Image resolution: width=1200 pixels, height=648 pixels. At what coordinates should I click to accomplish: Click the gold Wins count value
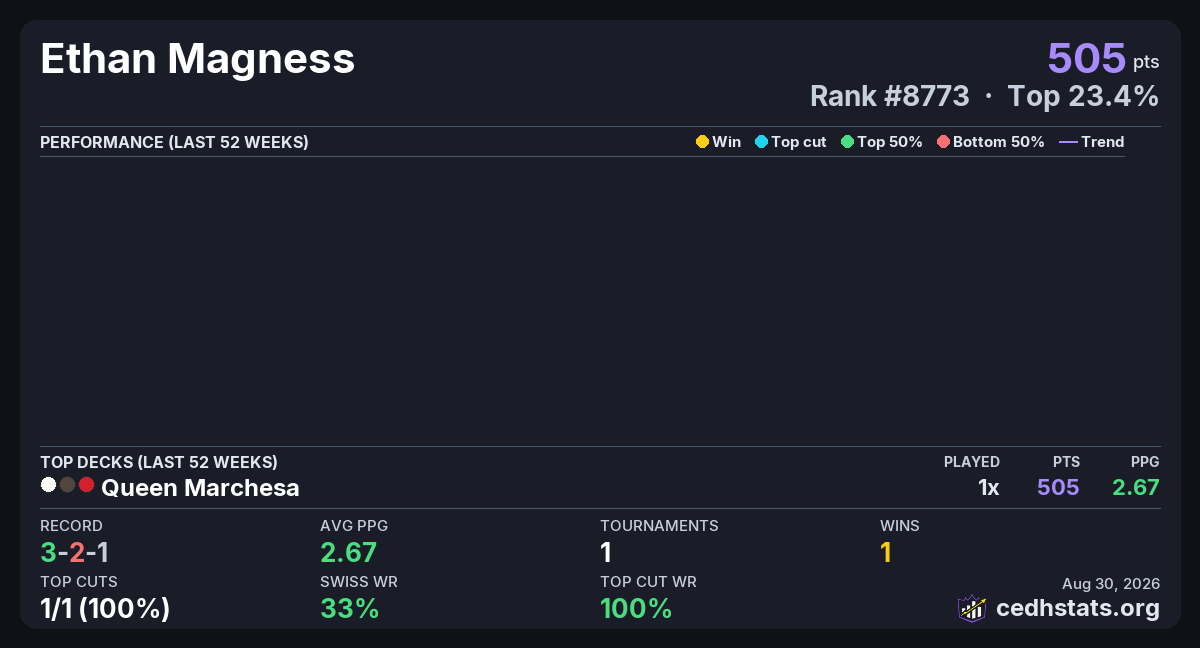(886, 552)
